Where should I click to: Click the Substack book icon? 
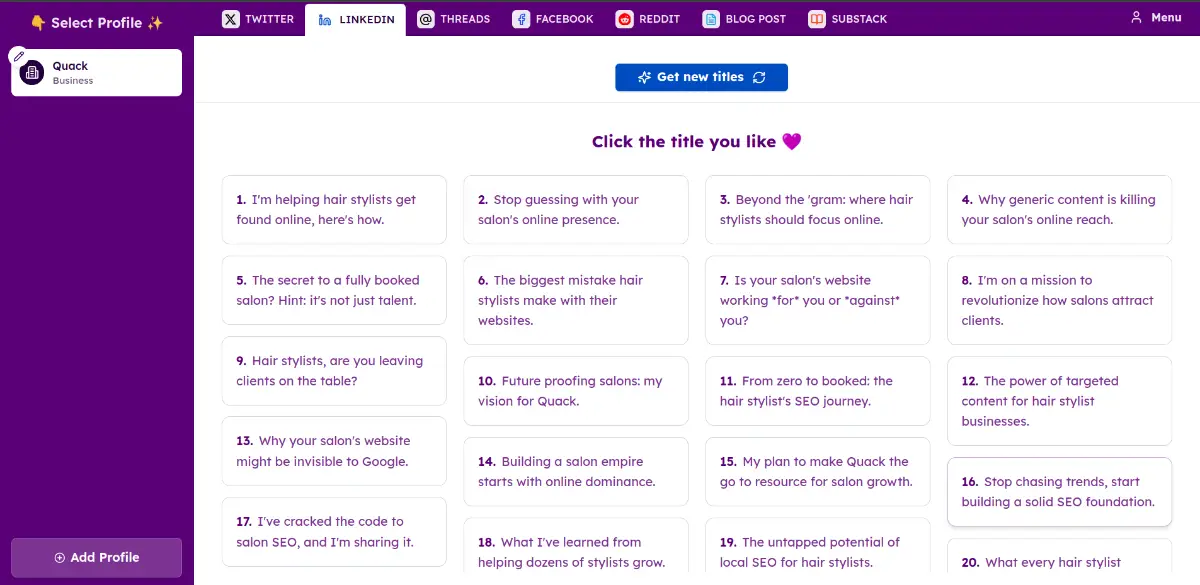pyautogui.click(x=817, y=19)
